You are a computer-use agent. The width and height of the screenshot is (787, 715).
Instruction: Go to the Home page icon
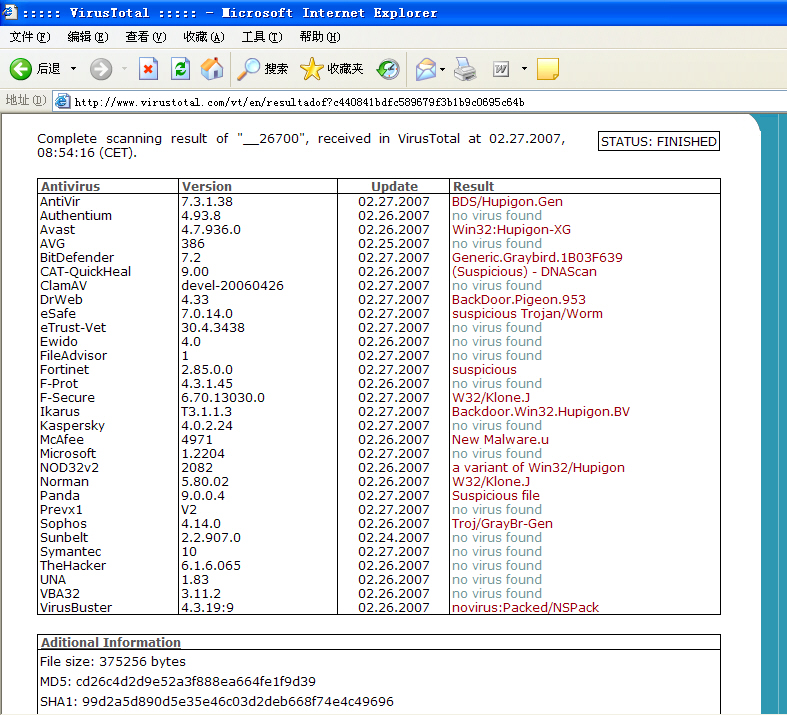tap(212, 69)
